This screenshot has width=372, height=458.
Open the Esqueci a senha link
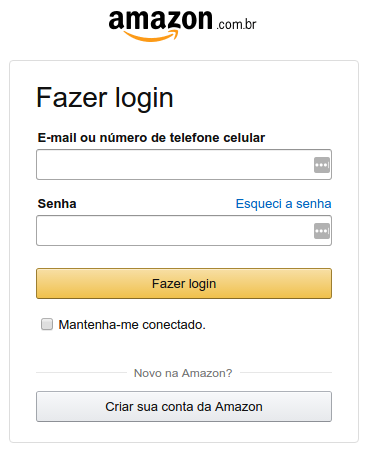[x=283, y=204]
